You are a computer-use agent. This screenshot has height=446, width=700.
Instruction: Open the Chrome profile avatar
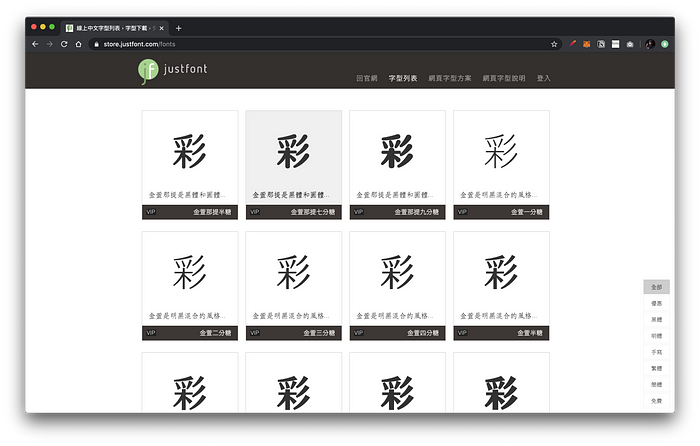coord(650,44)
